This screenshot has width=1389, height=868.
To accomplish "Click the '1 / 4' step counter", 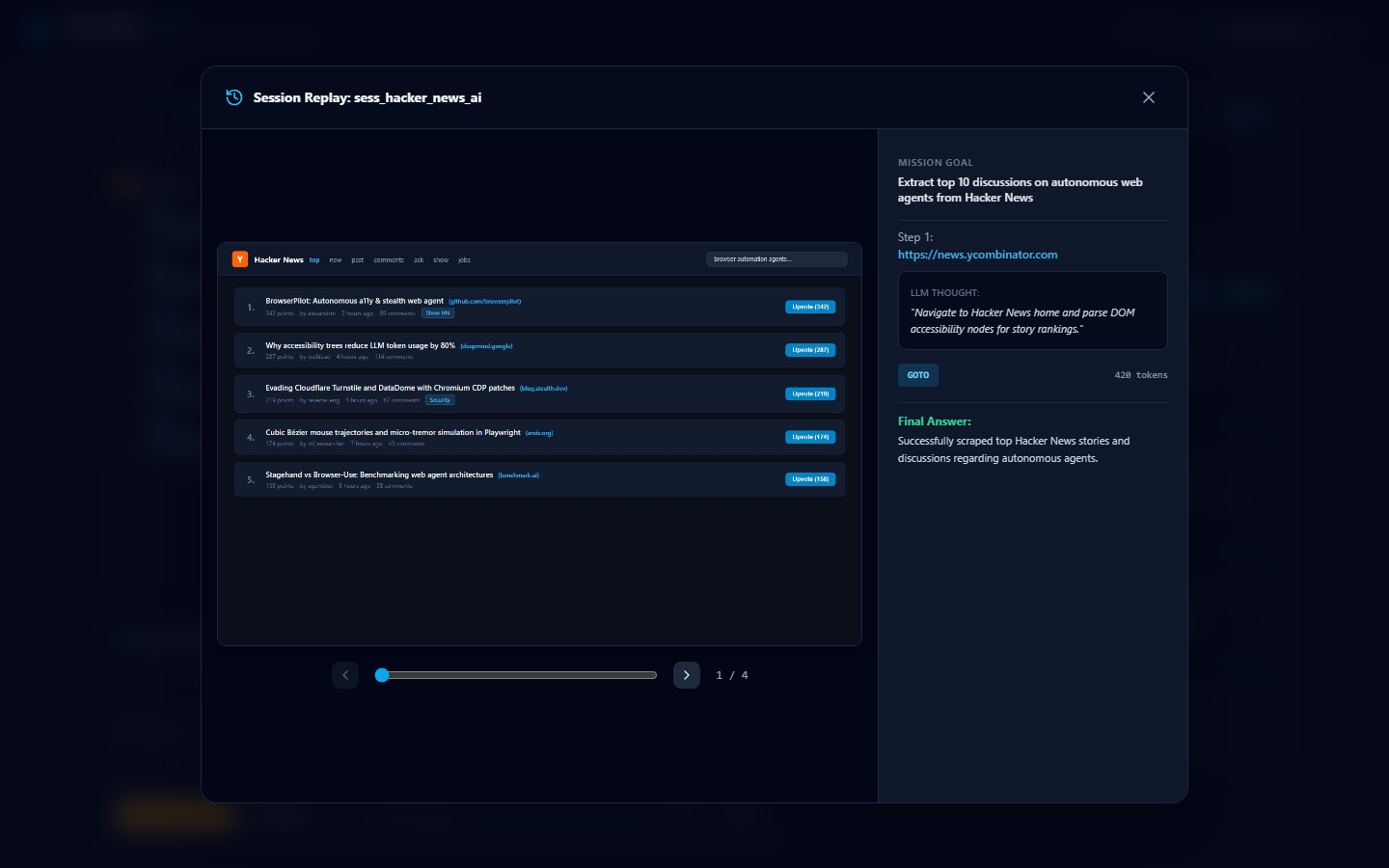I will 732,675.
